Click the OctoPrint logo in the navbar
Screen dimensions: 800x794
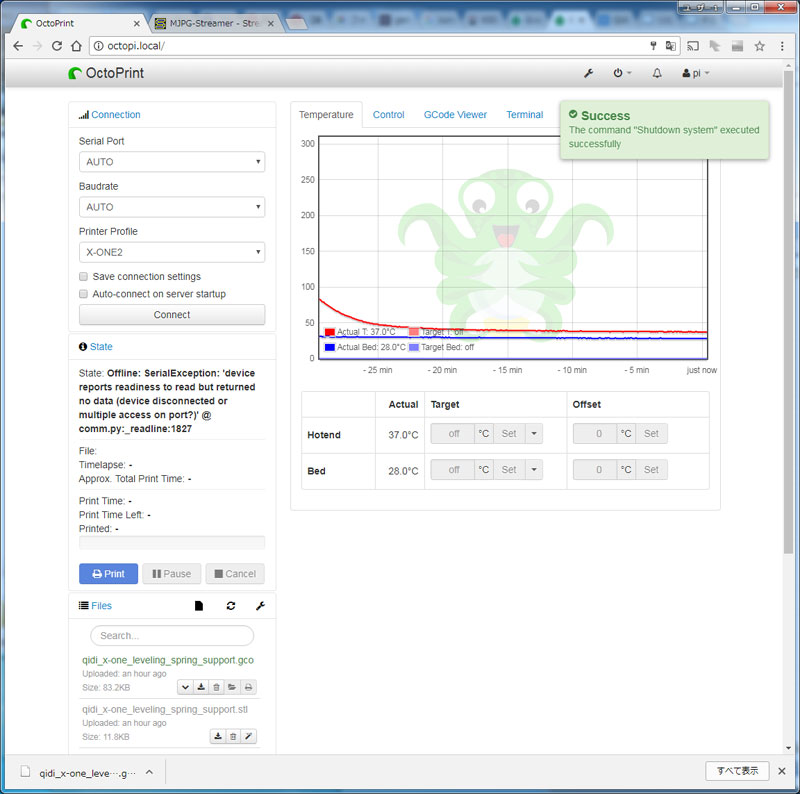pos(106,73)
